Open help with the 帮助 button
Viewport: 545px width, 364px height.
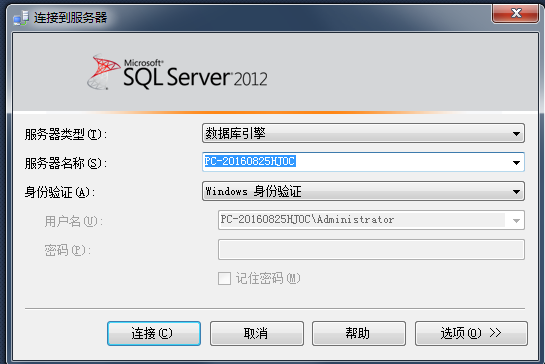(x=358, y=333)
